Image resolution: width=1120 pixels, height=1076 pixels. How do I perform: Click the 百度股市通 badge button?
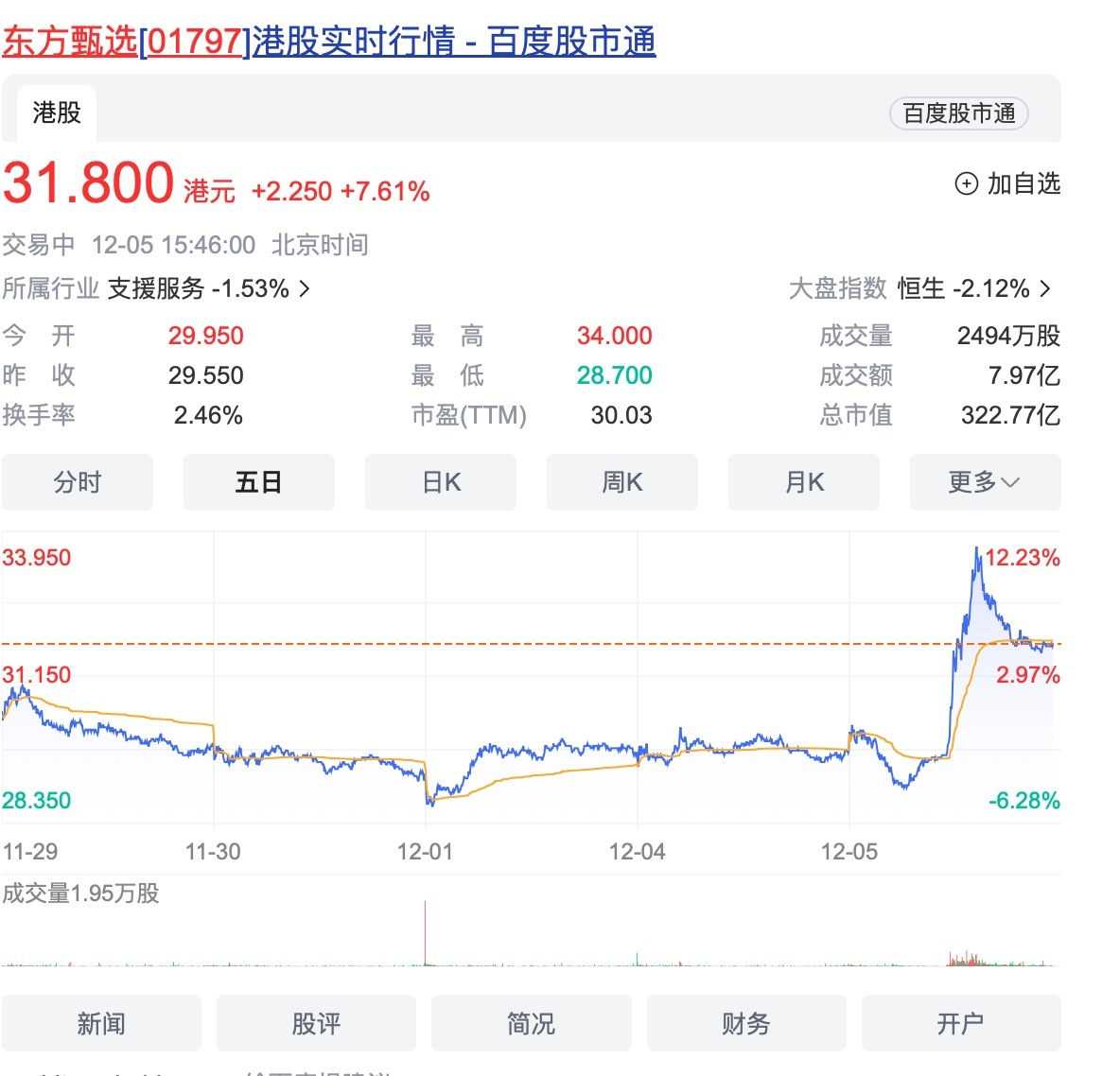point(958,113)
